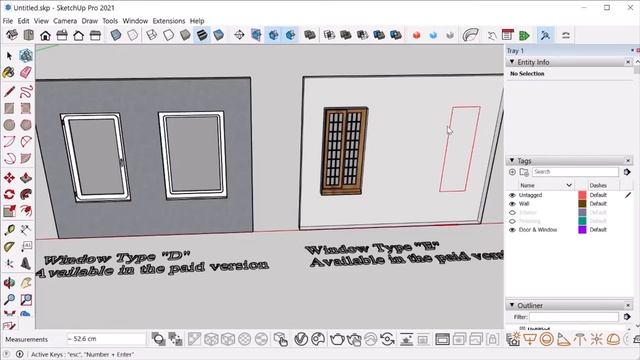Image resolution: width=640 pixels, height=360 pixels.
Task: Click the green play-arrow extension icon
Action: [524, 35]
